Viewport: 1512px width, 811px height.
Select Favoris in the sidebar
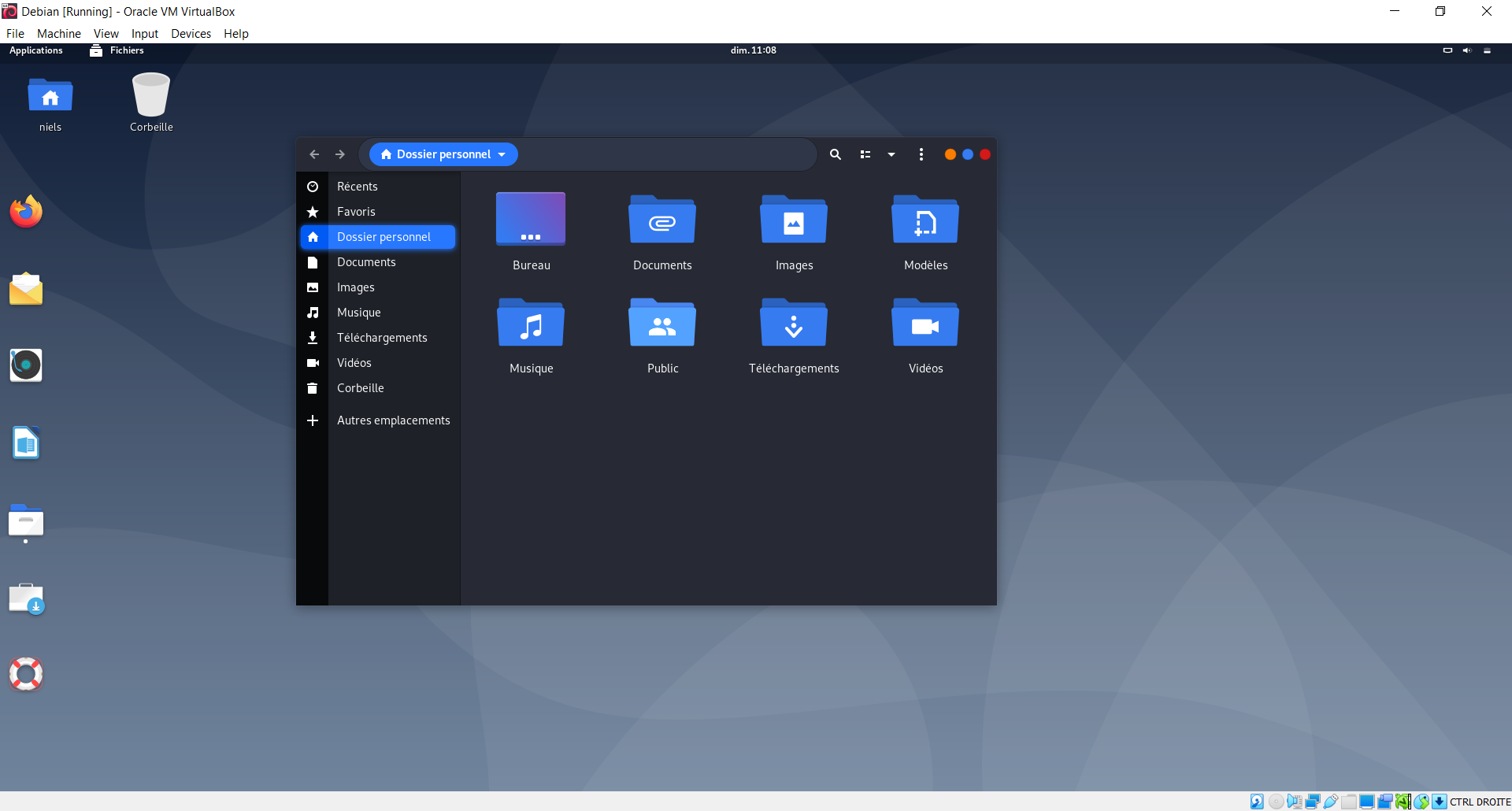point(356,212)
